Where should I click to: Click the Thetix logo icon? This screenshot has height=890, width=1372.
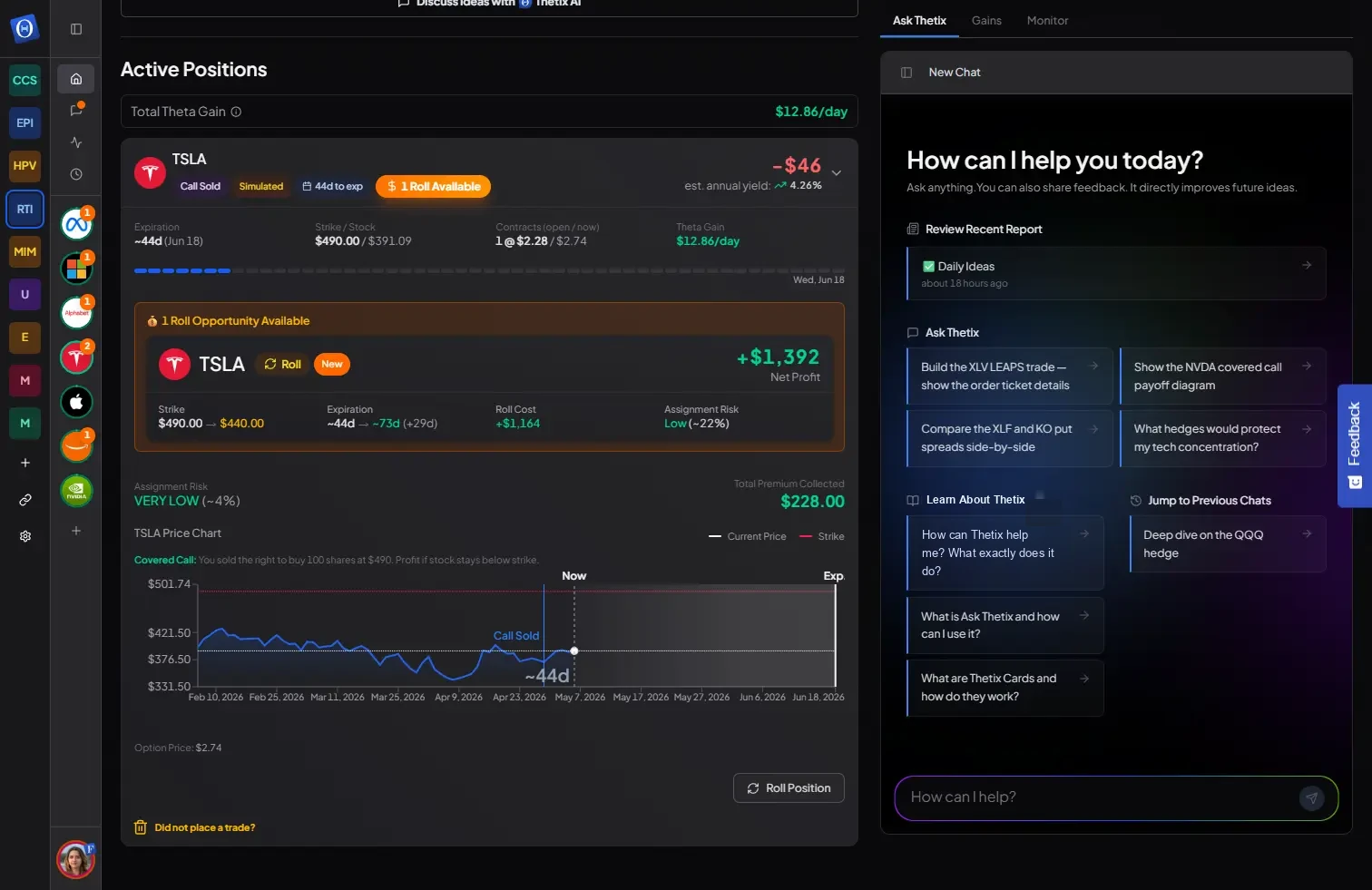click(24, 29)
